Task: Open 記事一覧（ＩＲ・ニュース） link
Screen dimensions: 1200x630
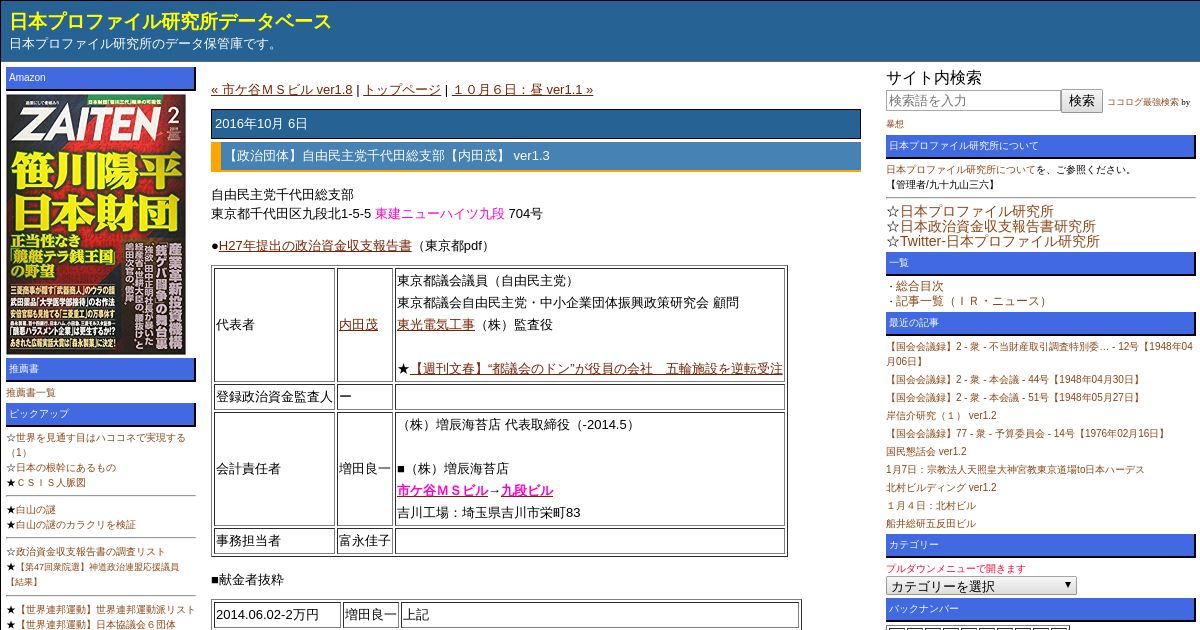Action: coord(974,301)
